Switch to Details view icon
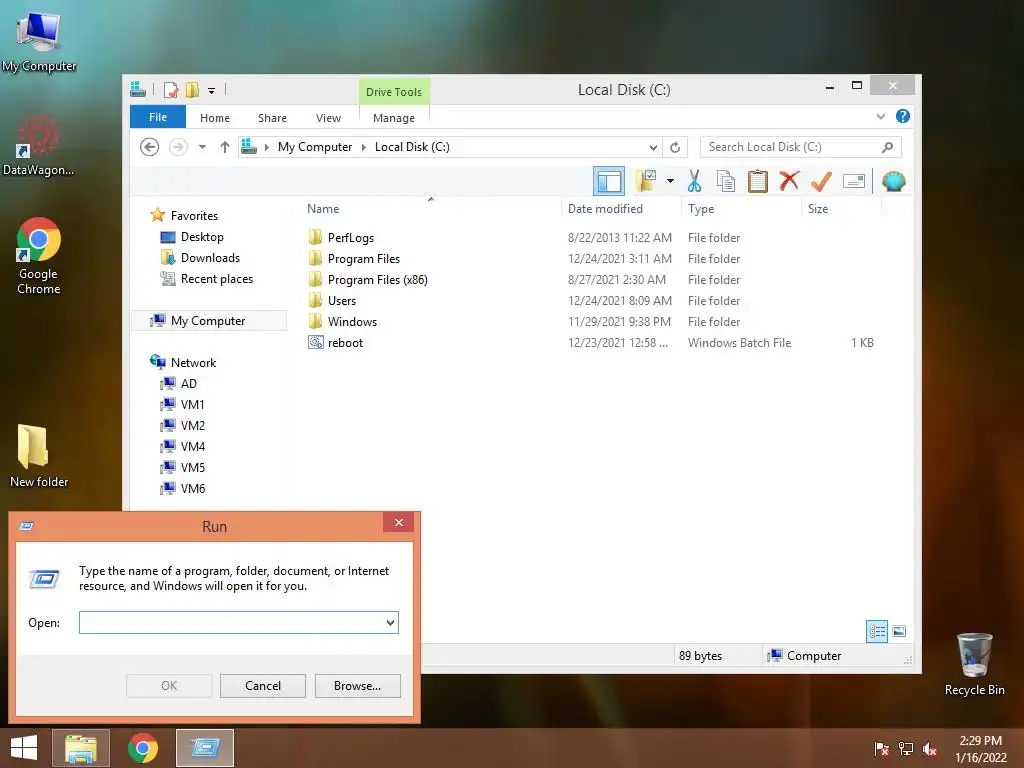Image resolution: width=1024 pixels, height=768 pixels. (x=876, y=631)
